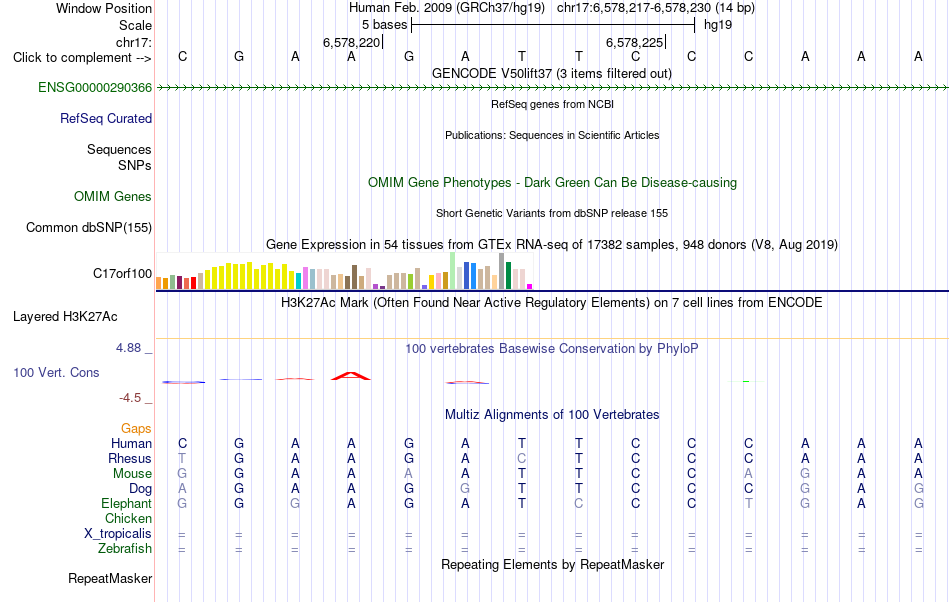The height and width of the screenshot is (602, 950).
Task: Open the Gene Expression in 54 tissues GTEx title
Action: (x=551, y=245)
